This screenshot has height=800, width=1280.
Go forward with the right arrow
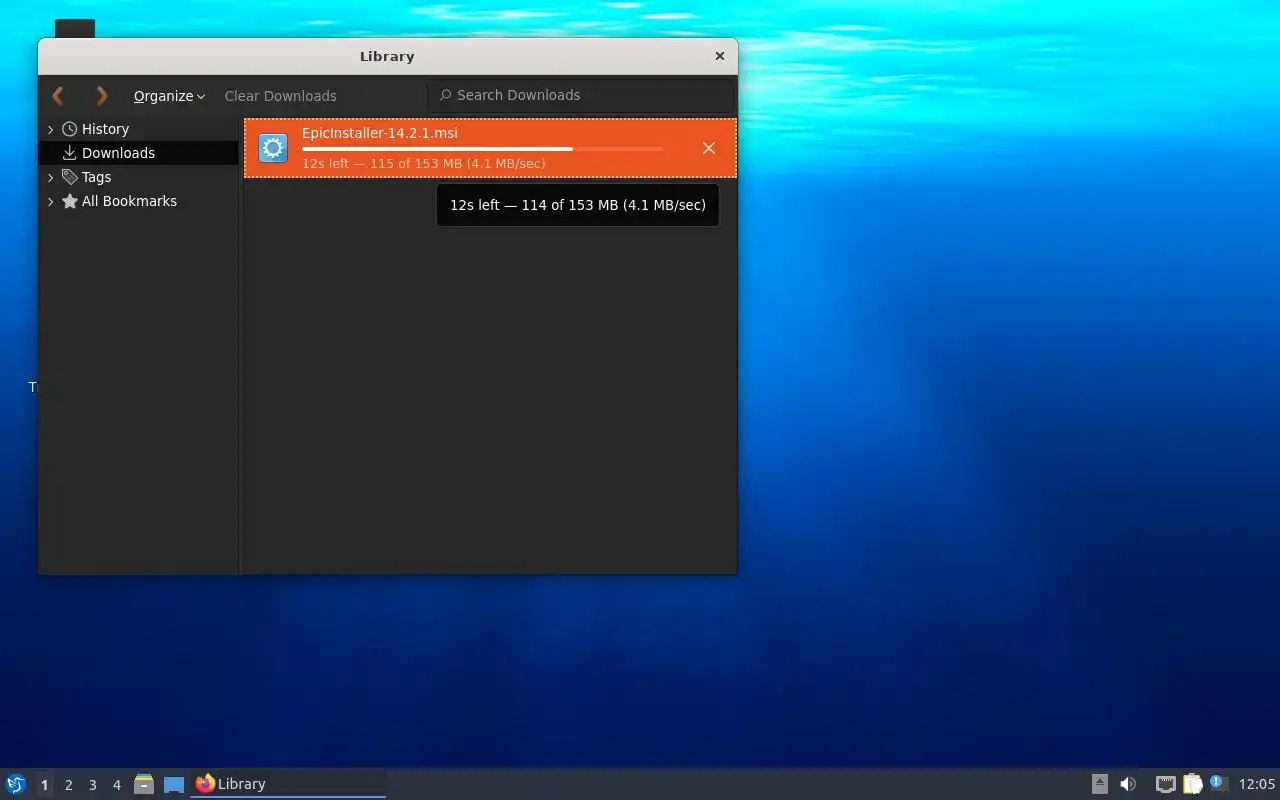click(x=101, y=96)
